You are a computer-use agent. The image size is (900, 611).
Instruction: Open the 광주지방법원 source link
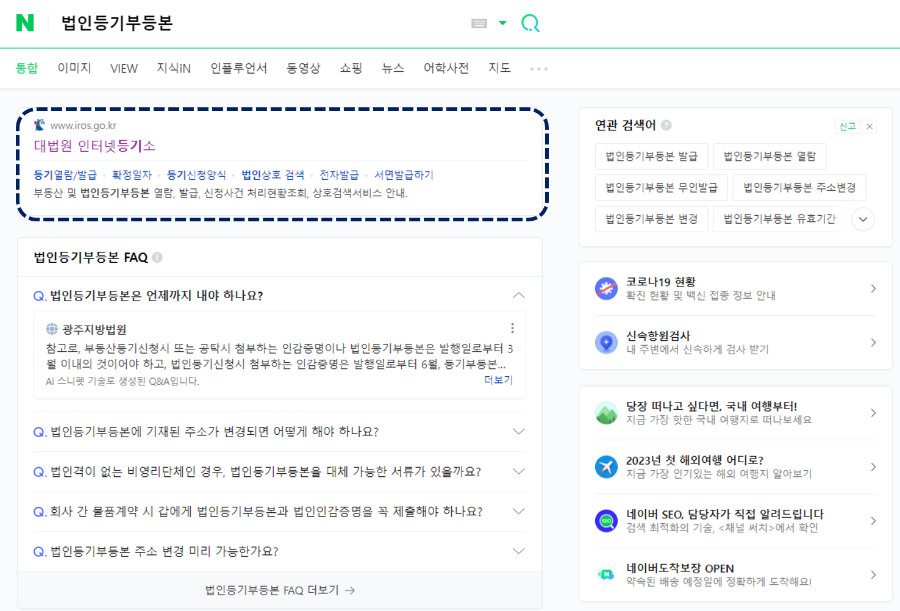coord(94,330)
